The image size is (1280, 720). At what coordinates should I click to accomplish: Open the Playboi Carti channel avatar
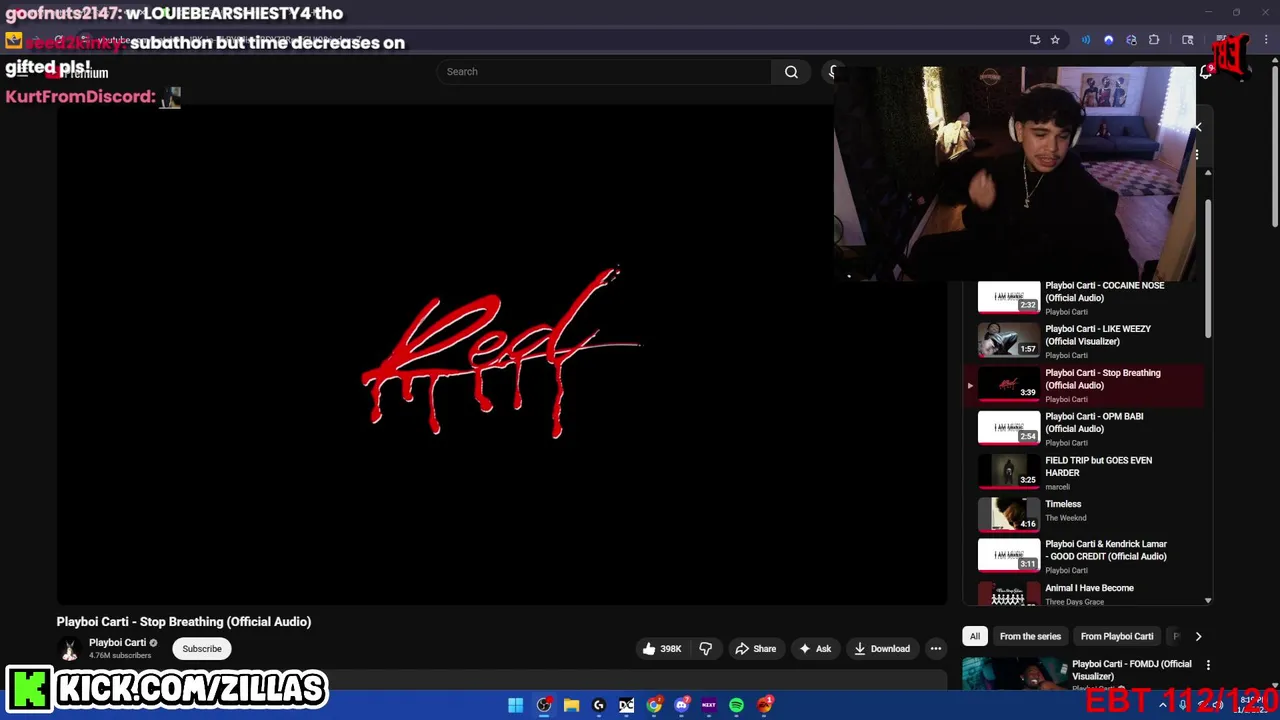[x=69, y=649]
